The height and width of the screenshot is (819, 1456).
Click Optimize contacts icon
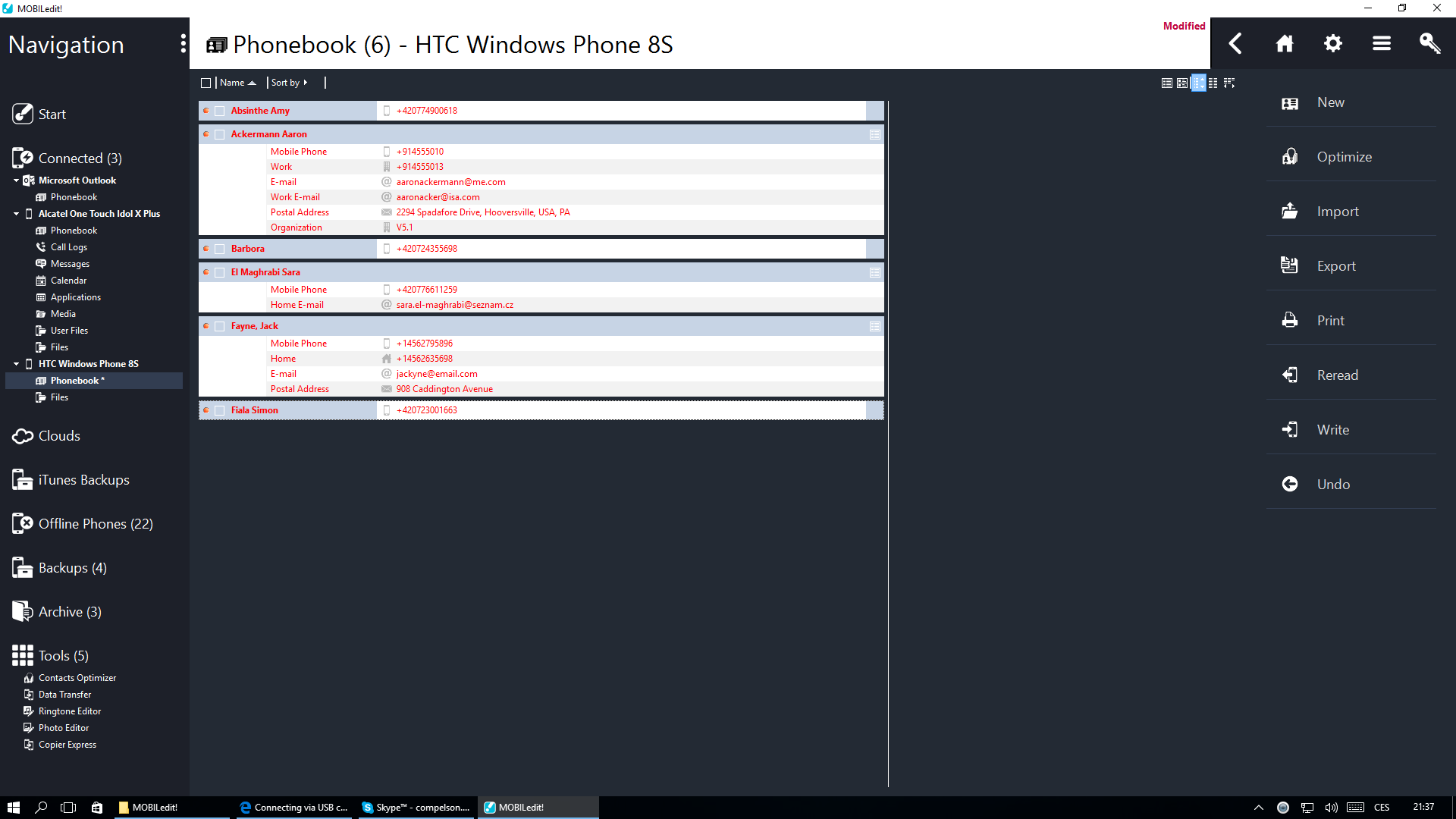point(1290,157)
